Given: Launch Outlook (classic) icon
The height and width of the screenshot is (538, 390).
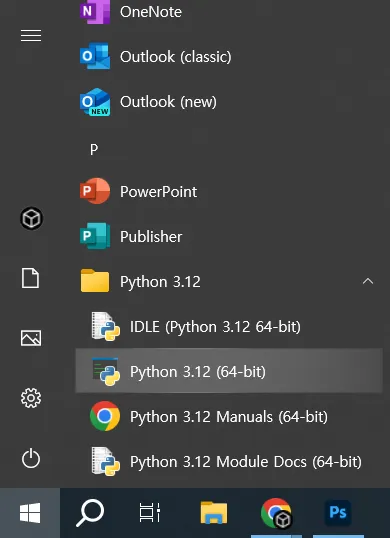Looking at the screenshot, I should pos(95,56).
